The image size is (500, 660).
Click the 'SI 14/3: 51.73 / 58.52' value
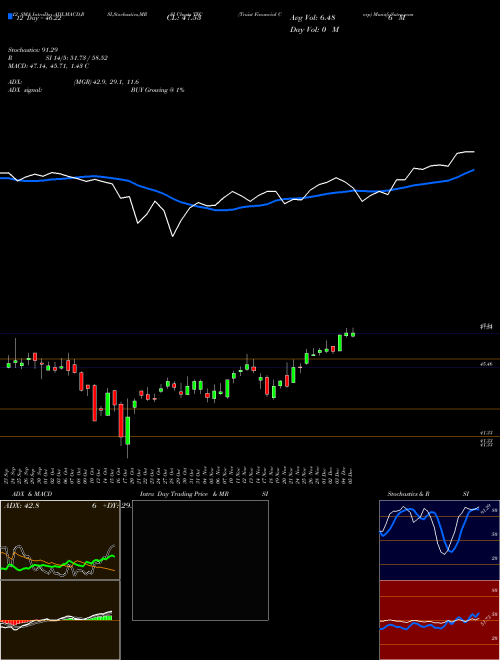point(77,58)
